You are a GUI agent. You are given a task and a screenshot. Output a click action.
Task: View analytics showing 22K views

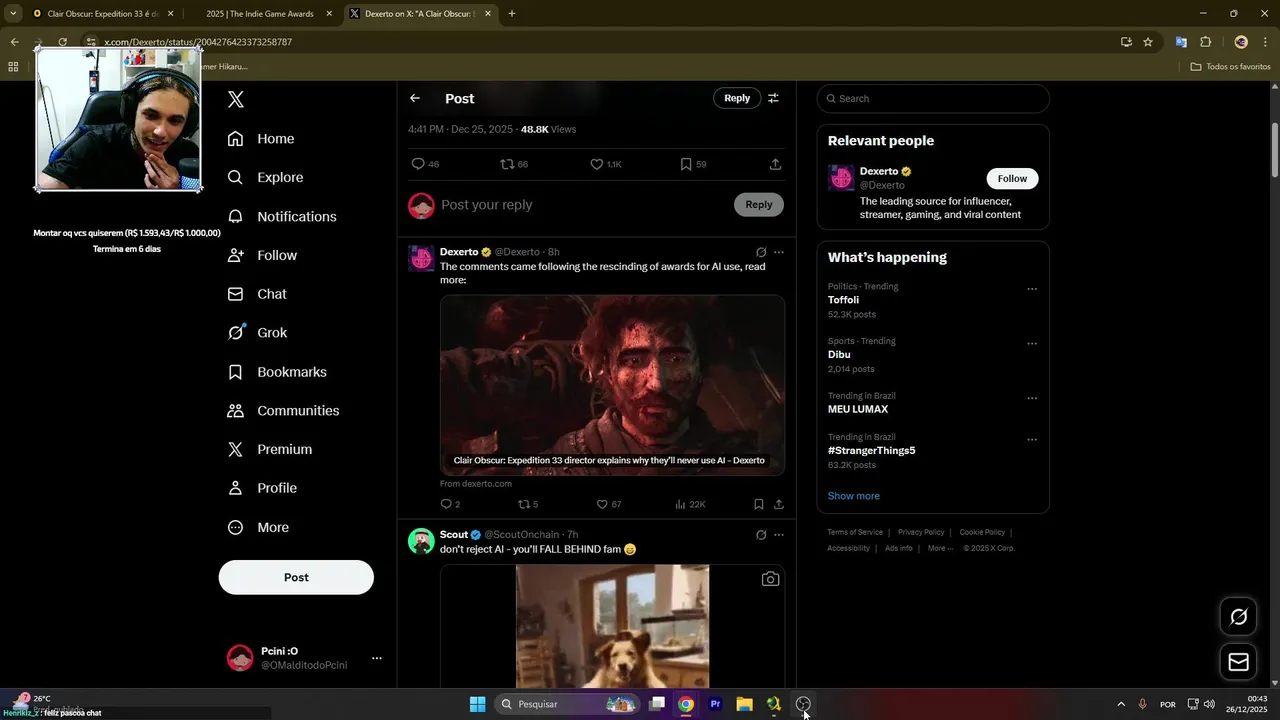pos(690,504)
